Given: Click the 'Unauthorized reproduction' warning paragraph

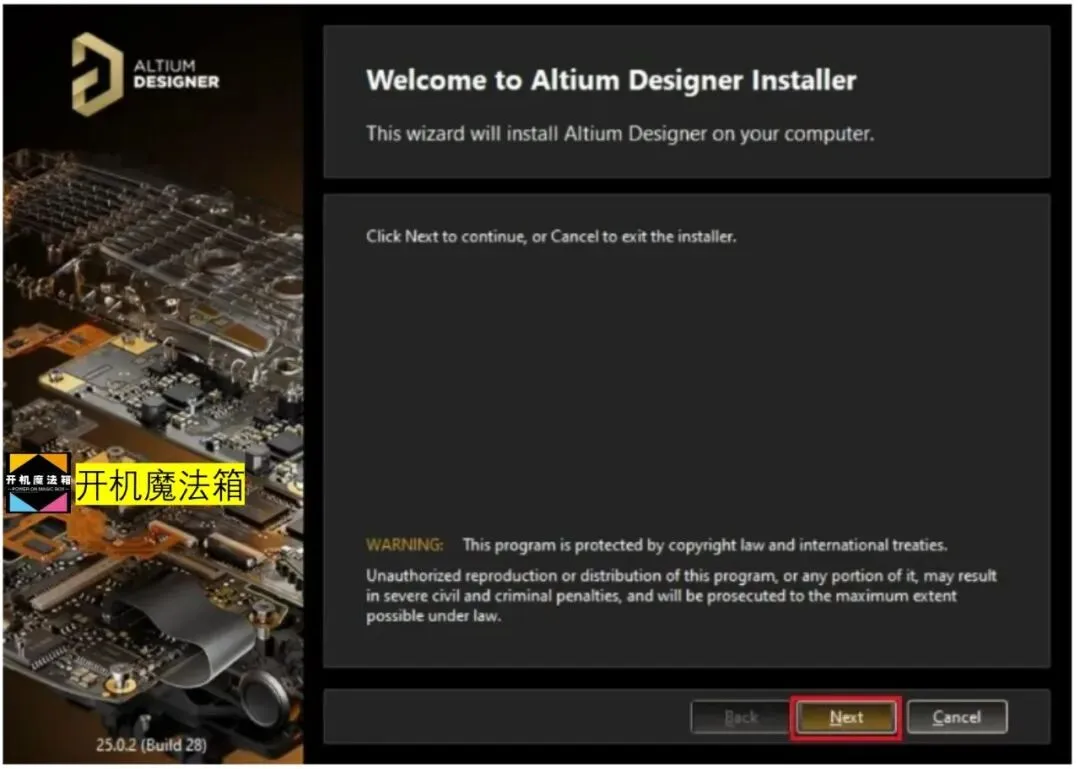Looking at the screenshot, I should click(681, 595).
